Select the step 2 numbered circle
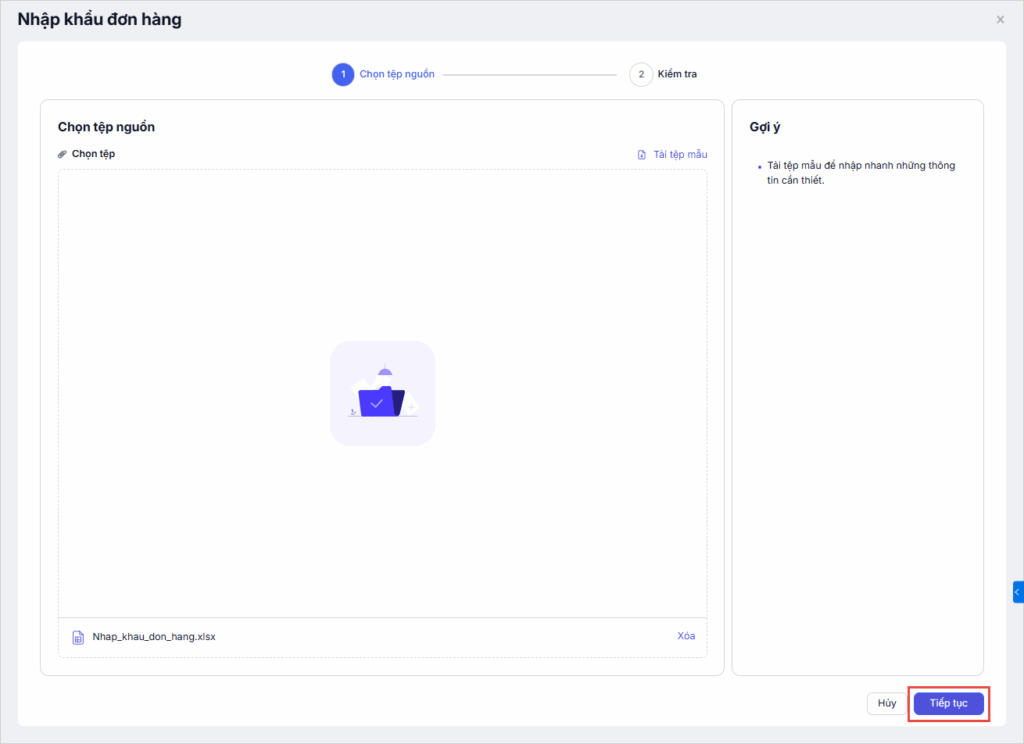The image size is (1024, 744). [x=641, y=75]
